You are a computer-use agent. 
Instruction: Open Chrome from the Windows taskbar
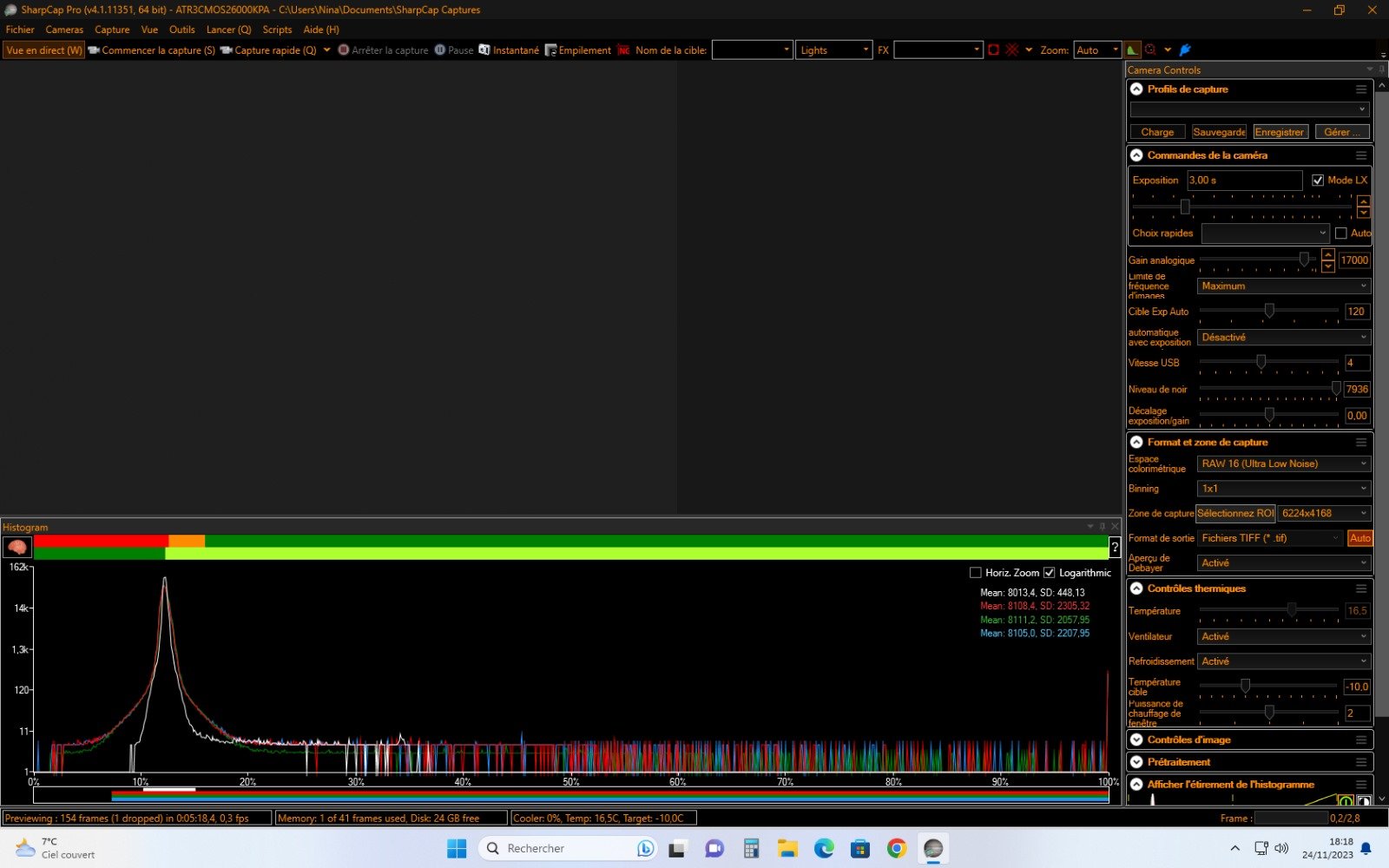click(x=897, y=848)
